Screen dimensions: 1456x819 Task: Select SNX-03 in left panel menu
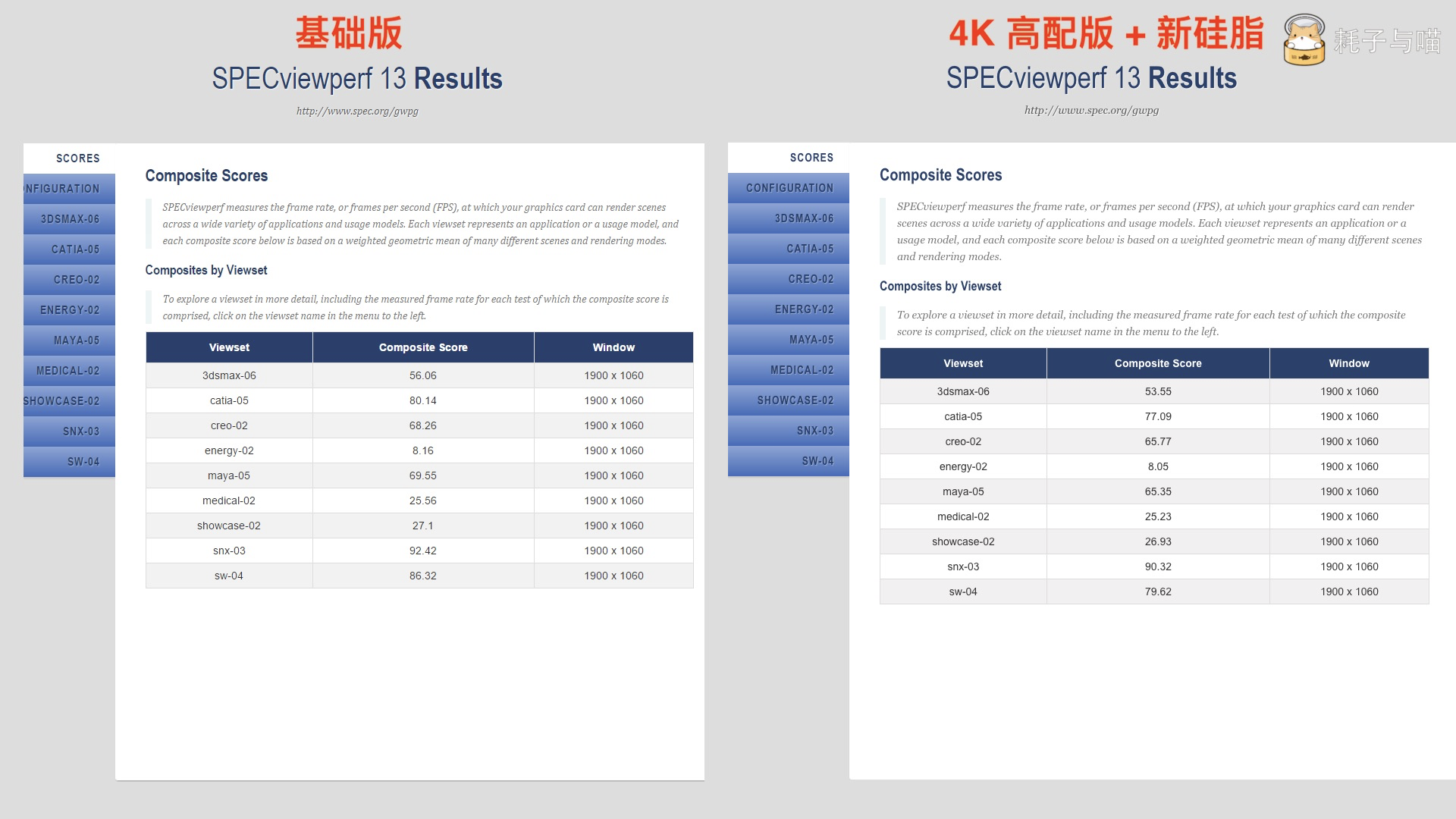[x=69, y=431]
